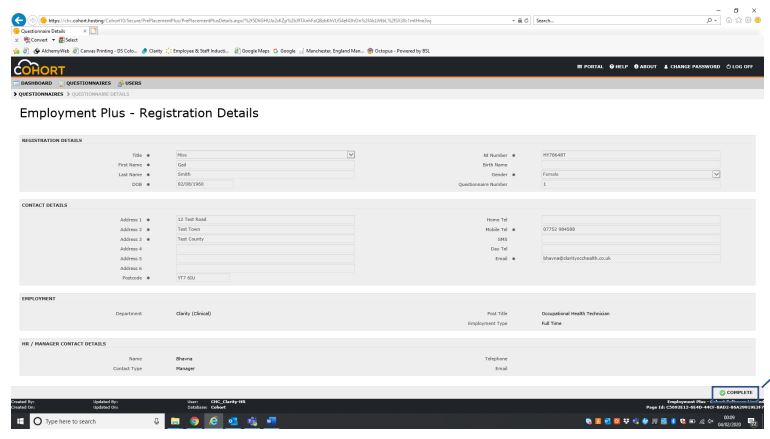Click the Address 2 input field

point(265,230)
